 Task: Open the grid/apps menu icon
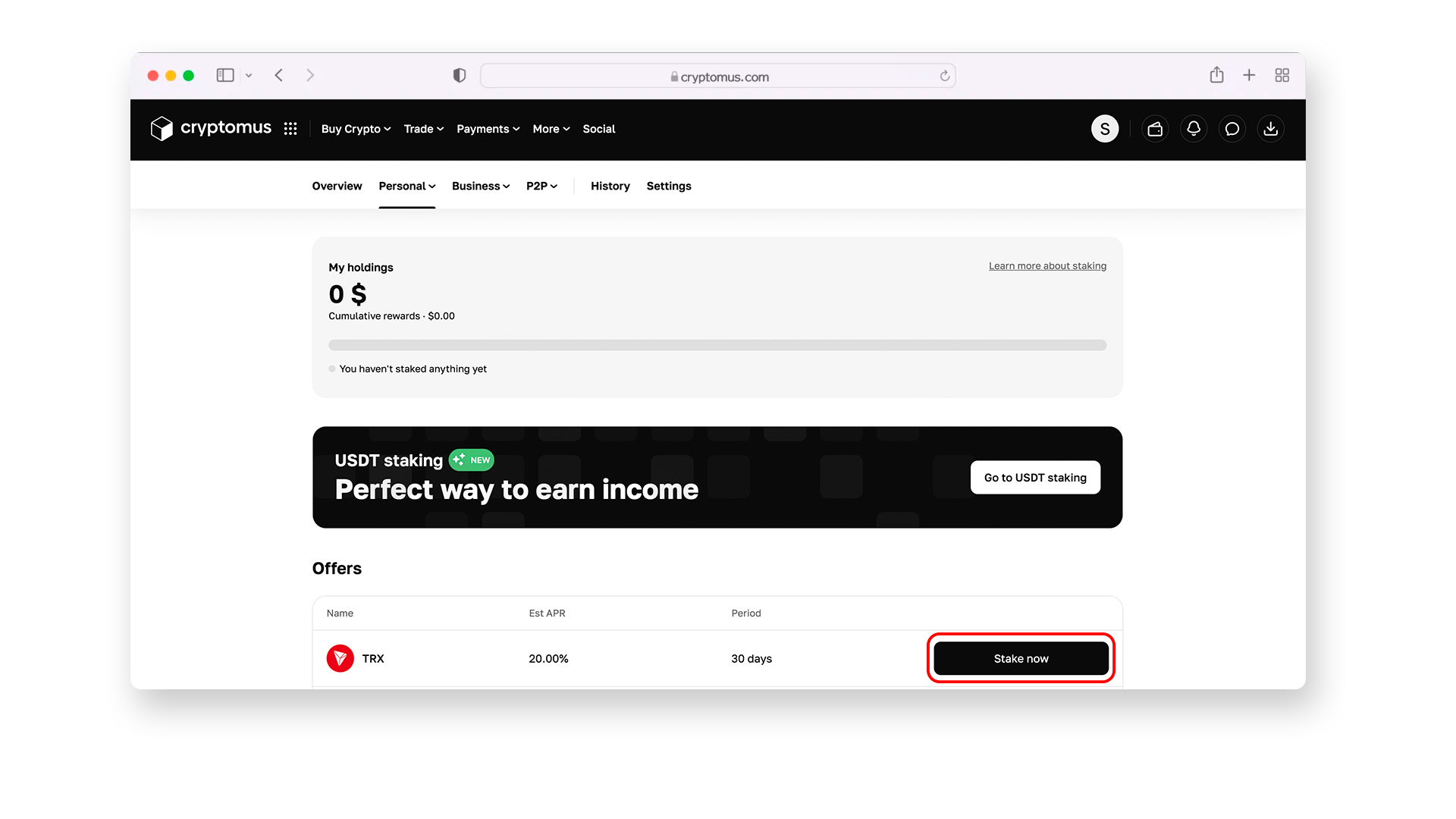pyautogui.click(x=292, y=128)
